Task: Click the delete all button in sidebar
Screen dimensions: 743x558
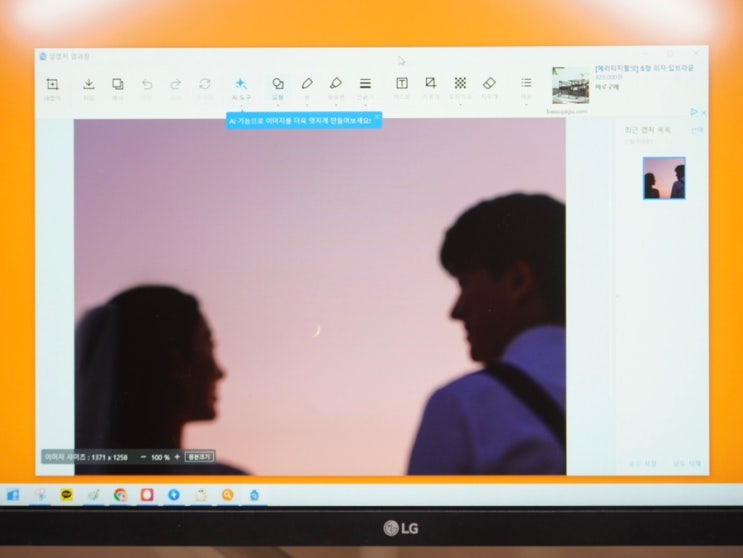Action: pos(687,463)
